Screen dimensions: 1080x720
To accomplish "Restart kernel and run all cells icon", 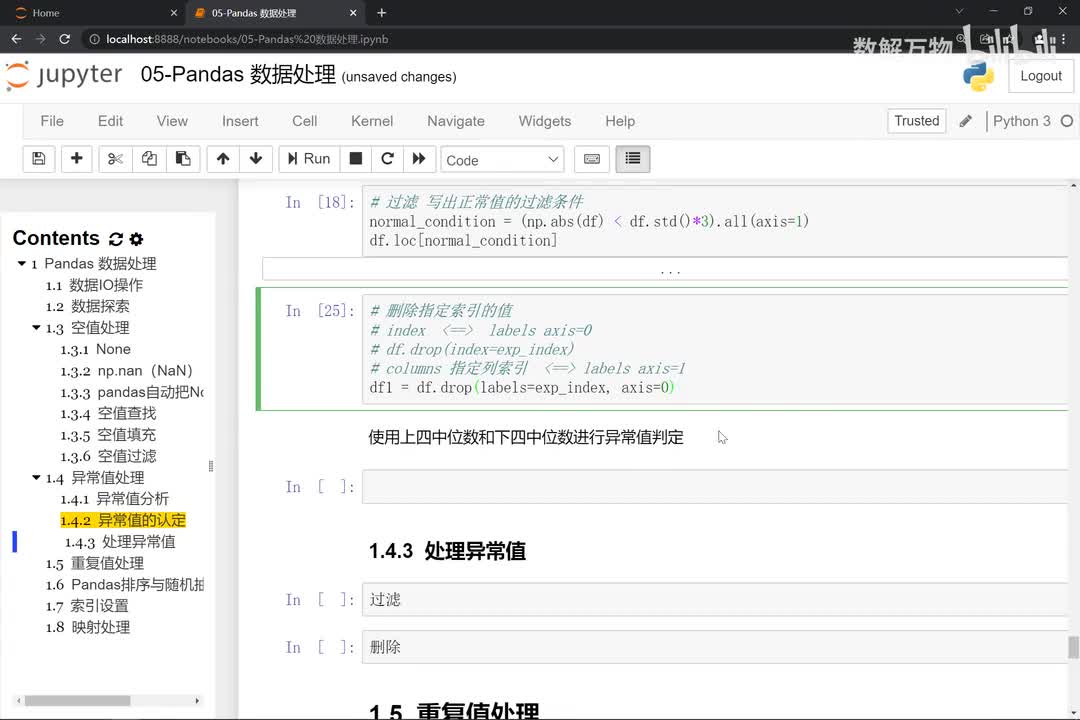I will [419, 159].
